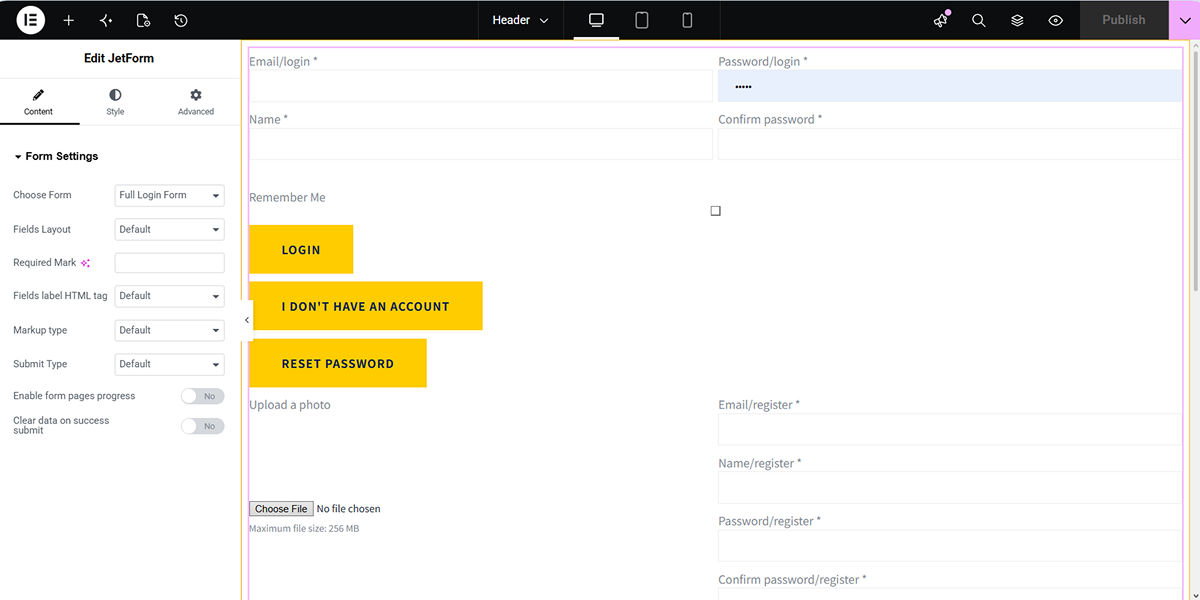Screen dimensions: 1200x600
Task: Switch to Tablet device view
Action: click(x=642, y=20)
